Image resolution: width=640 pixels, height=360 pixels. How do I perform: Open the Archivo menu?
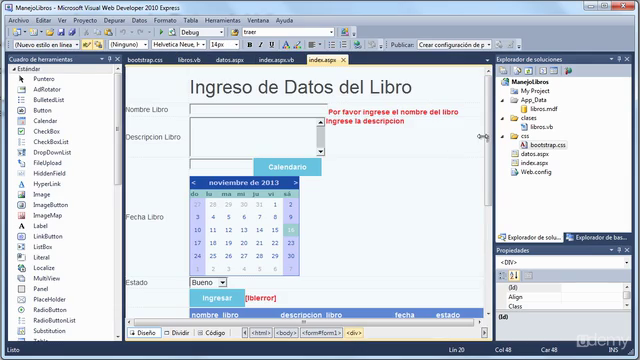click(19, 20)
